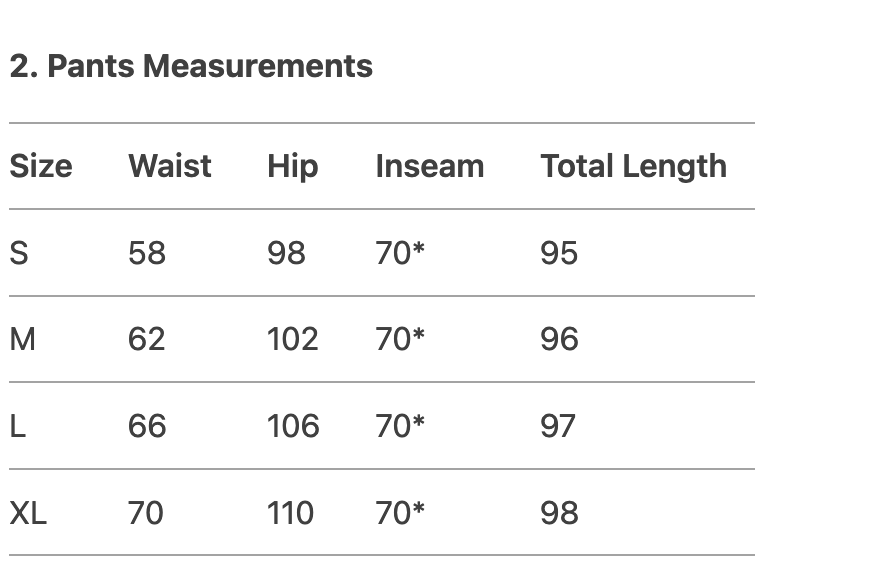Image resolution: width=876 pixels, height=578 pixels.
Task: Click hip value 102 for size M
Action: coord(292,340)
